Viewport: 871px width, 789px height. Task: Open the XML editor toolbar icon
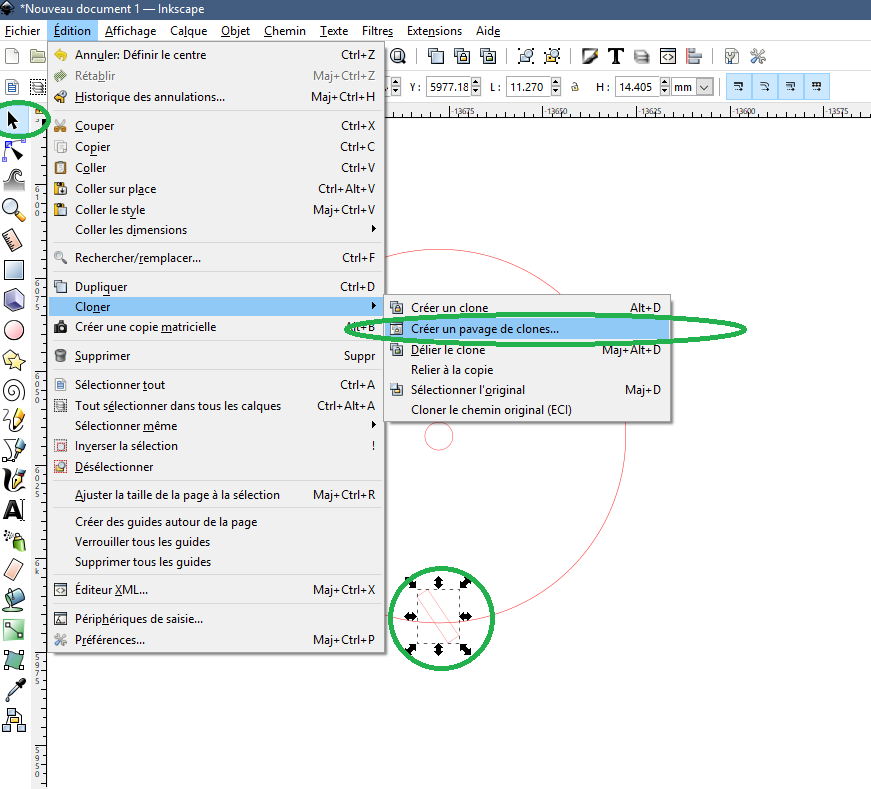click(x=668, y=56)
